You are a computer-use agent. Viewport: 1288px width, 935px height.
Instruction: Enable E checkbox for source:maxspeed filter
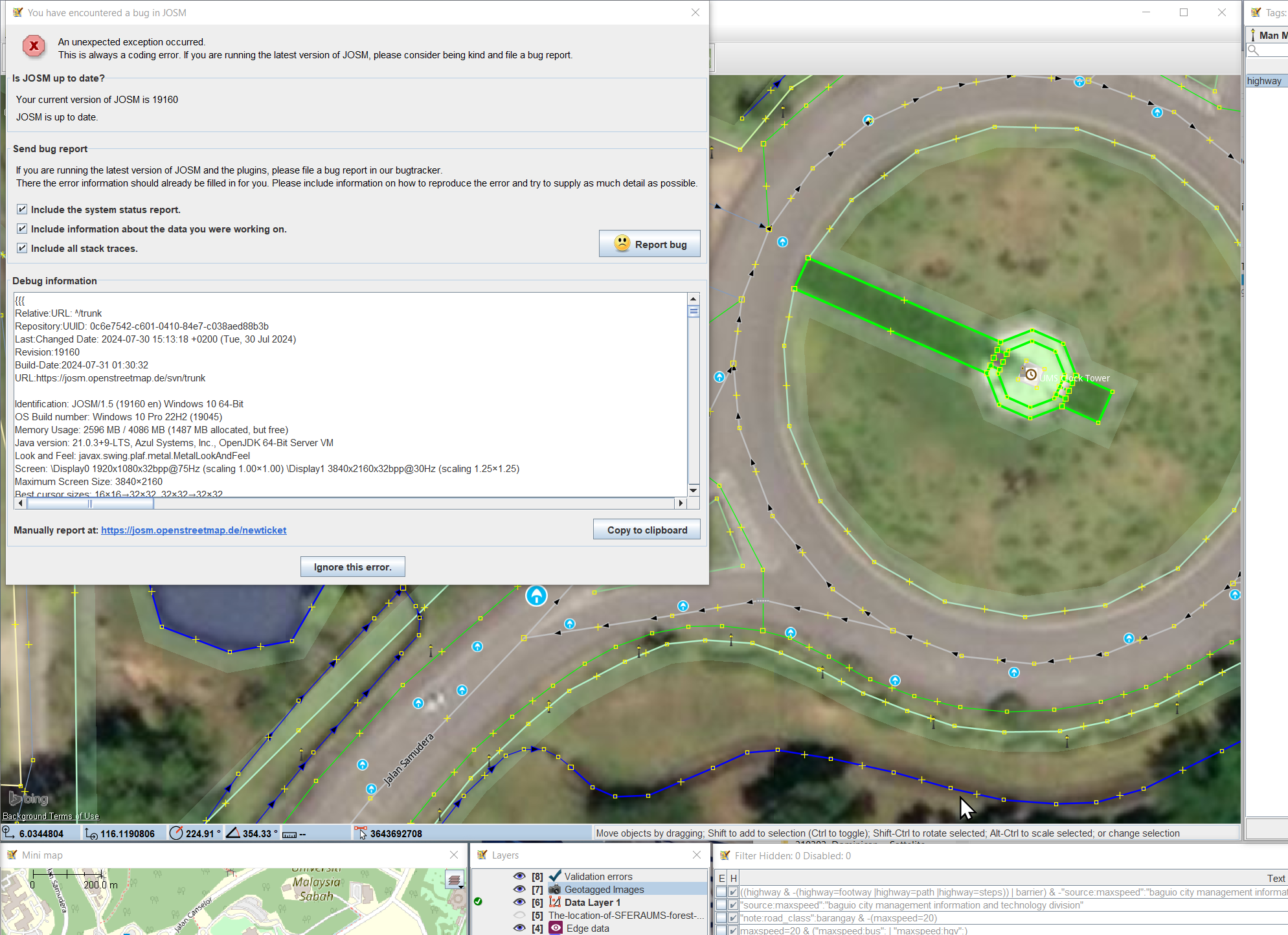click(721, 905)
